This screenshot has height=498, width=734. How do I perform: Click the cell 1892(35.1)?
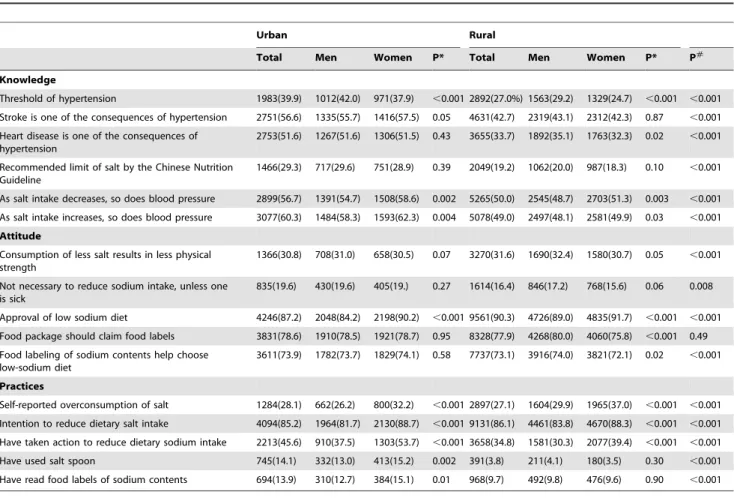tap(550, 136)
